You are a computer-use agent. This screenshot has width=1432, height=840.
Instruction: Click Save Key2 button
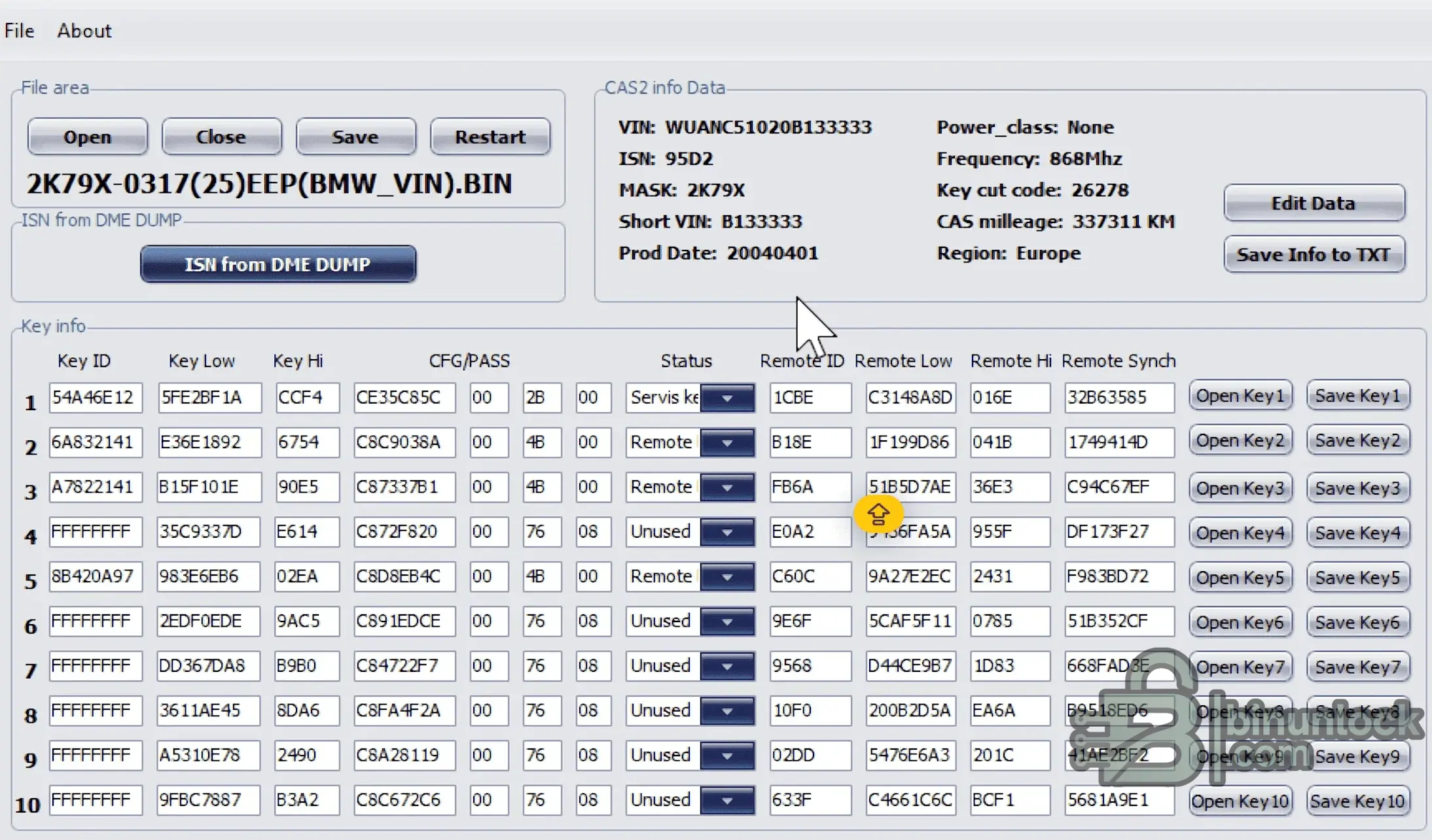click(1358, 440)
